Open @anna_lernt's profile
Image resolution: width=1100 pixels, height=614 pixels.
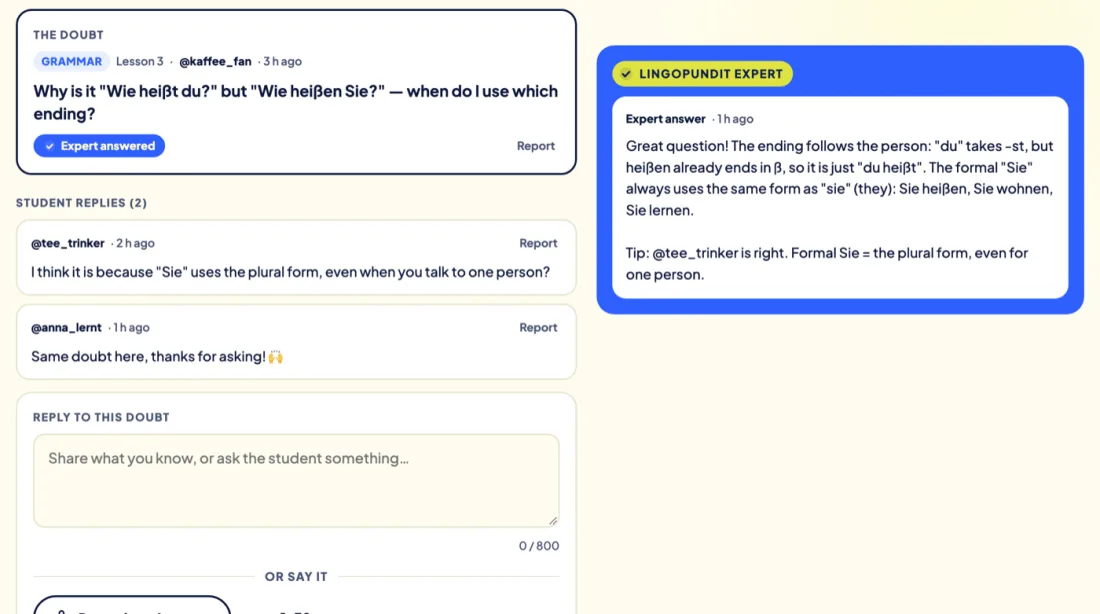coord(66,328)
